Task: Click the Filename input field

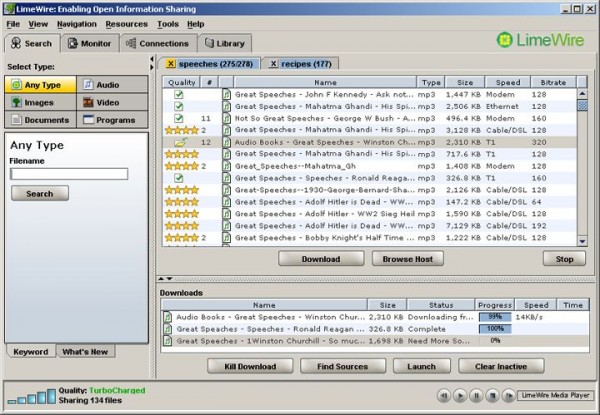Action: 69,174
